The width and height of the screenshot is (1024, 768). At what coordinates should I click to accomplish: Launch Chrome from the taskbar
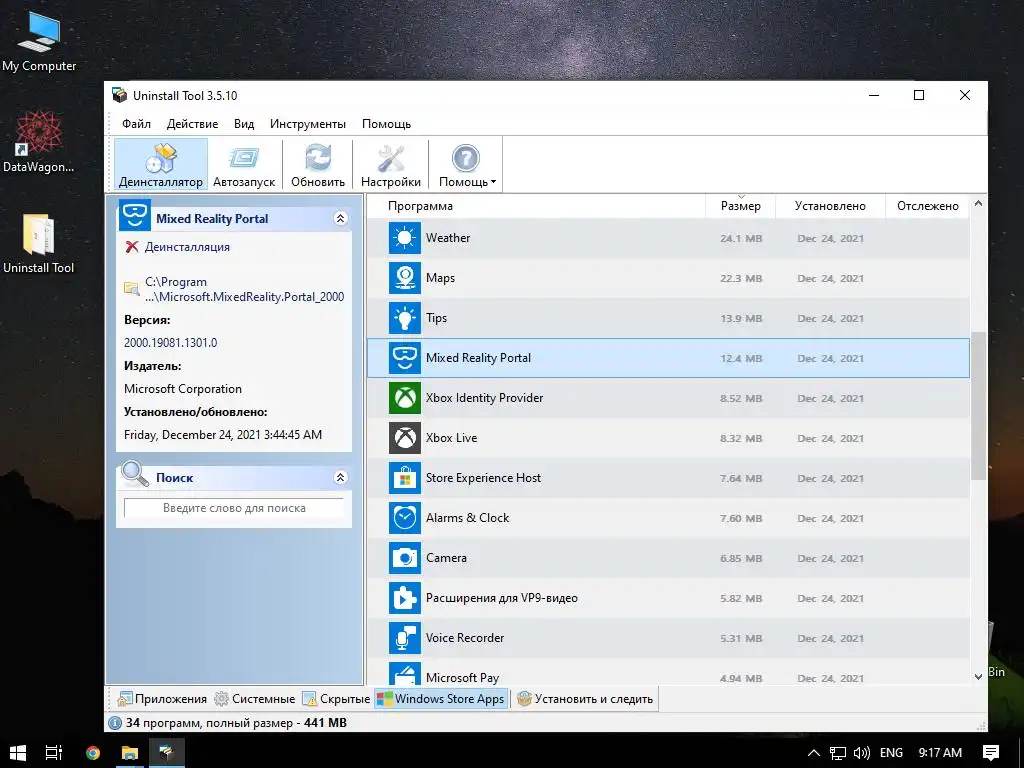(x=93, y=752)
